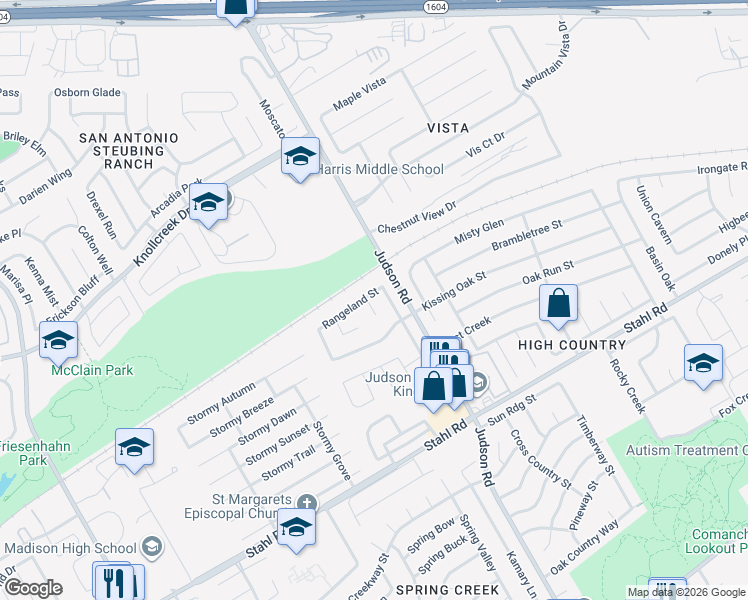
Task: Open the school marker above McClain Park
Action: [x=58, y=340]
